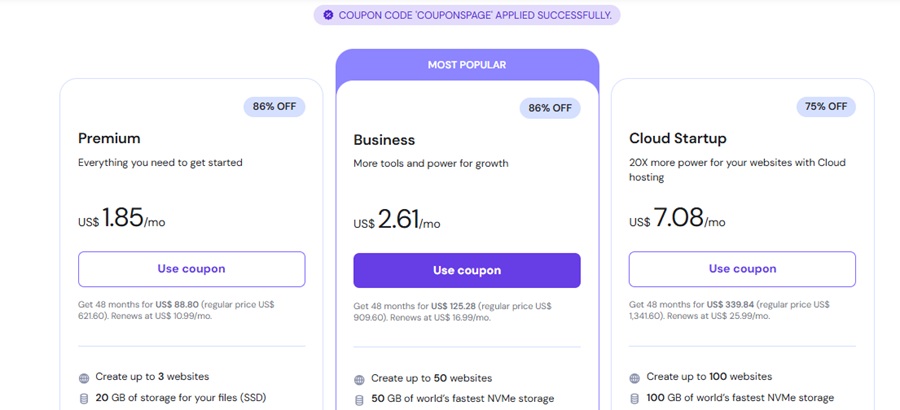Click the Premium plan heading
The height and width of the screenshot is (410, 900).
(x=109, y=138)
